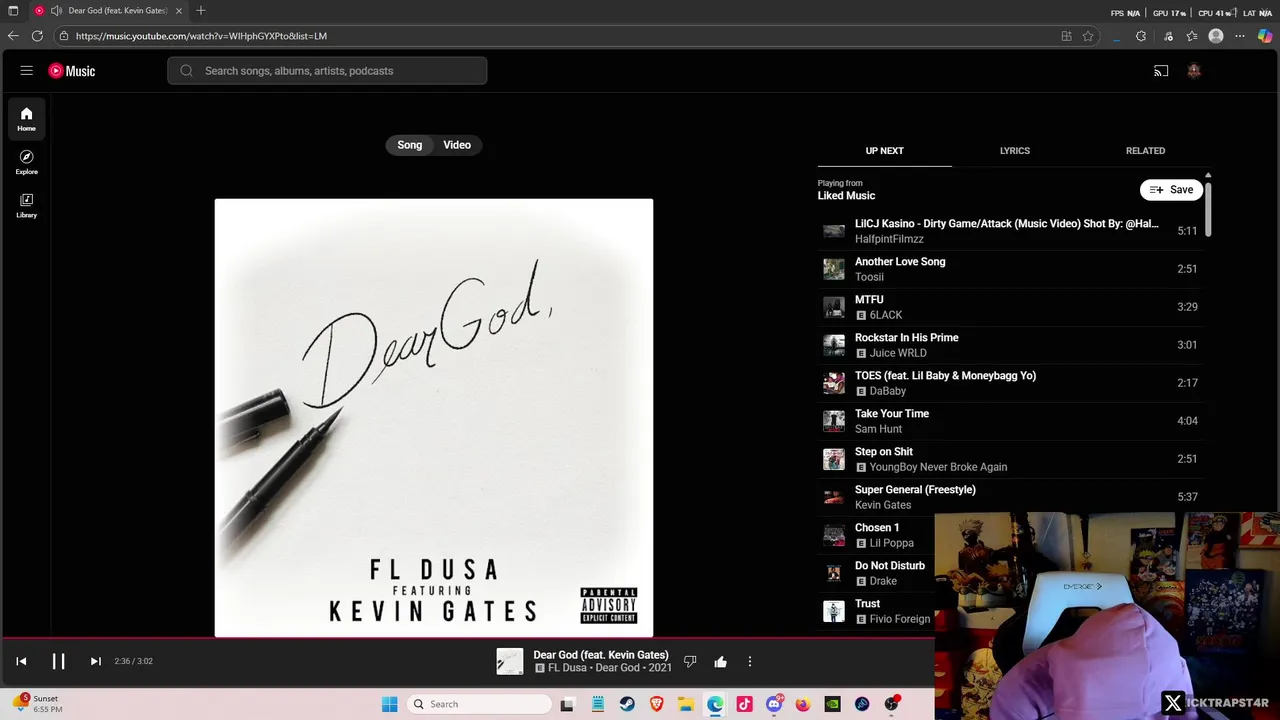Screen dimensions: 1280x720
Task: Select the LYRICS tab
Action: (x=1015, y=151)
